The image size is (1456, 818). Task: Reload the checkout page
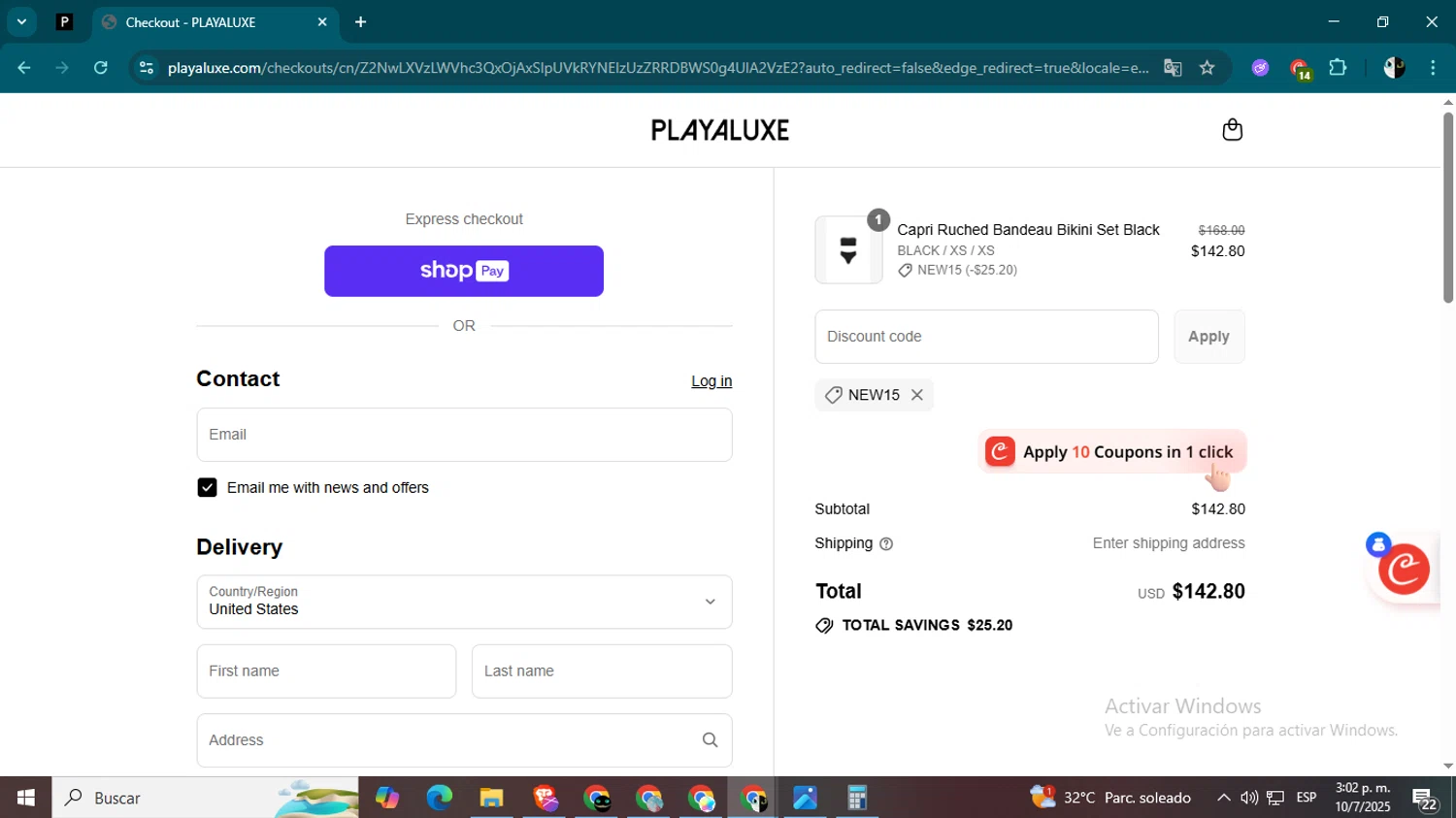point(101,68)
